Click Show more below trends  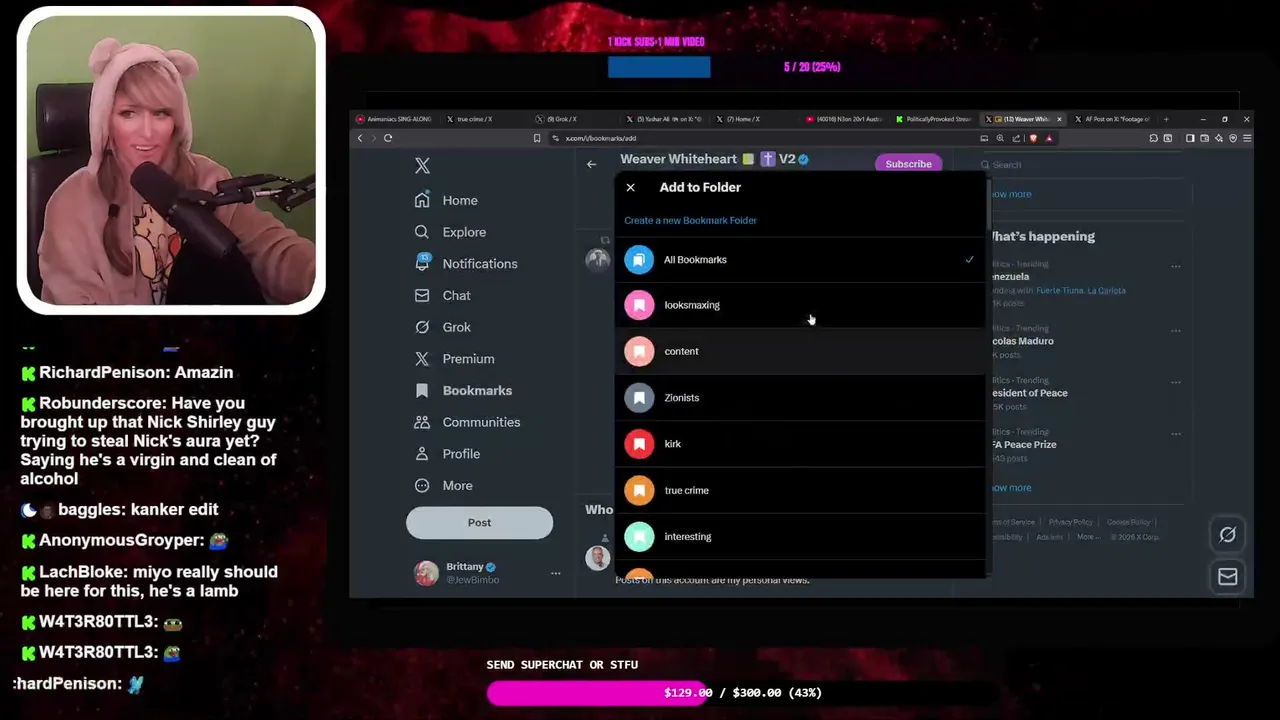pyautogui.click(x=1010, y=488)
